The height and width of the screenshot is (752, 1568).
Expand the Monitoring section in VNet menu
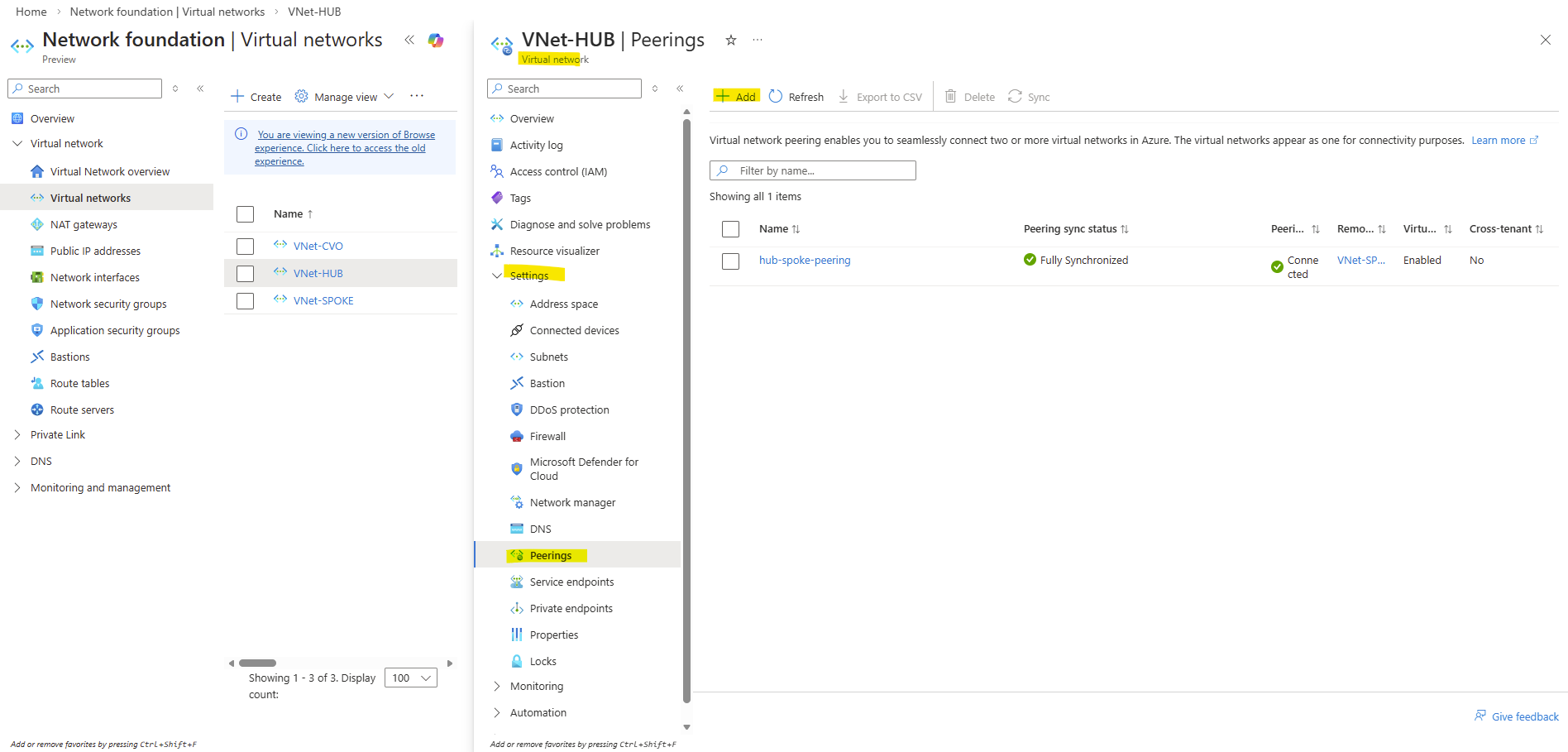coord(497,686)
